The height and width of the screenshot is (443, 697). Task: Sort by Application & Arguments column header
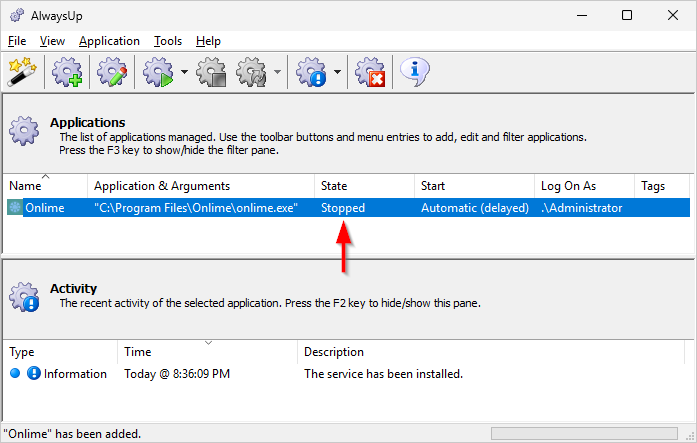[x=201, y=186]
